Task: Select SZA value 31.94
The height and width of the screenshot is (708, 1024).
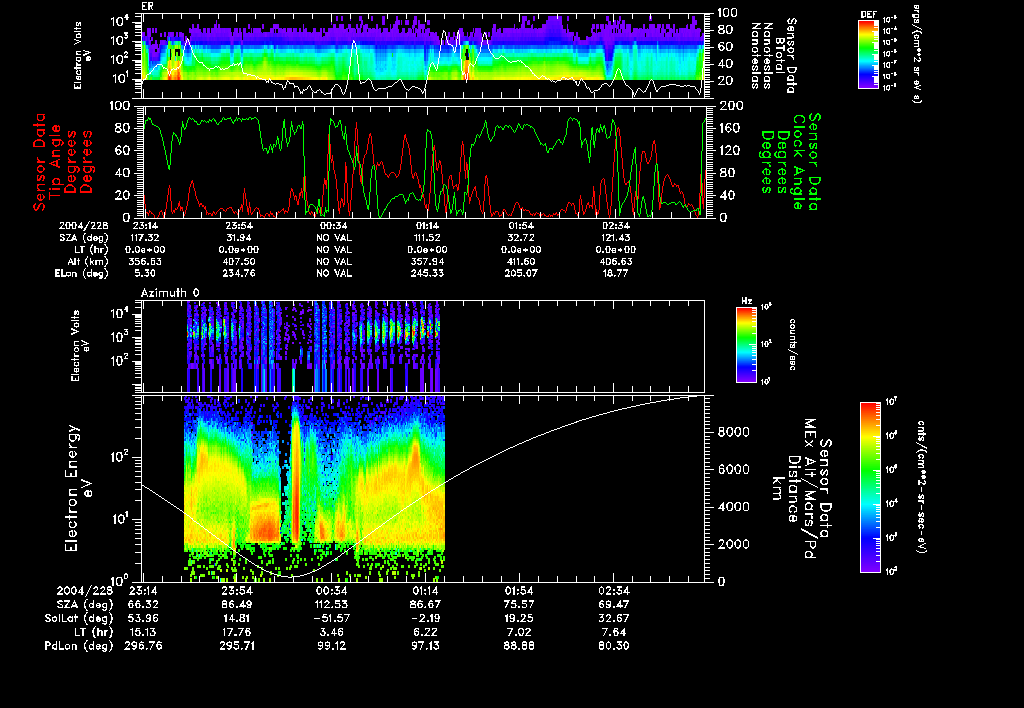Action: click(x=239, y=238)
